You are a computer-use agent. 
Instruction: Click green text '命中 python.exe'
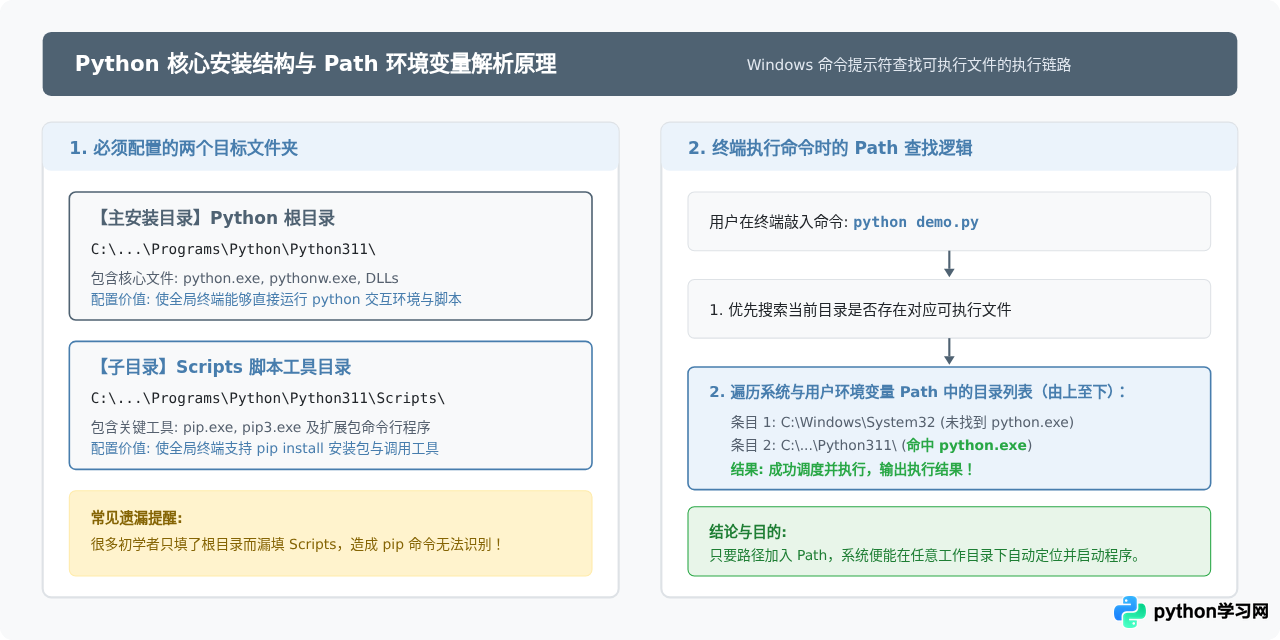967,445
